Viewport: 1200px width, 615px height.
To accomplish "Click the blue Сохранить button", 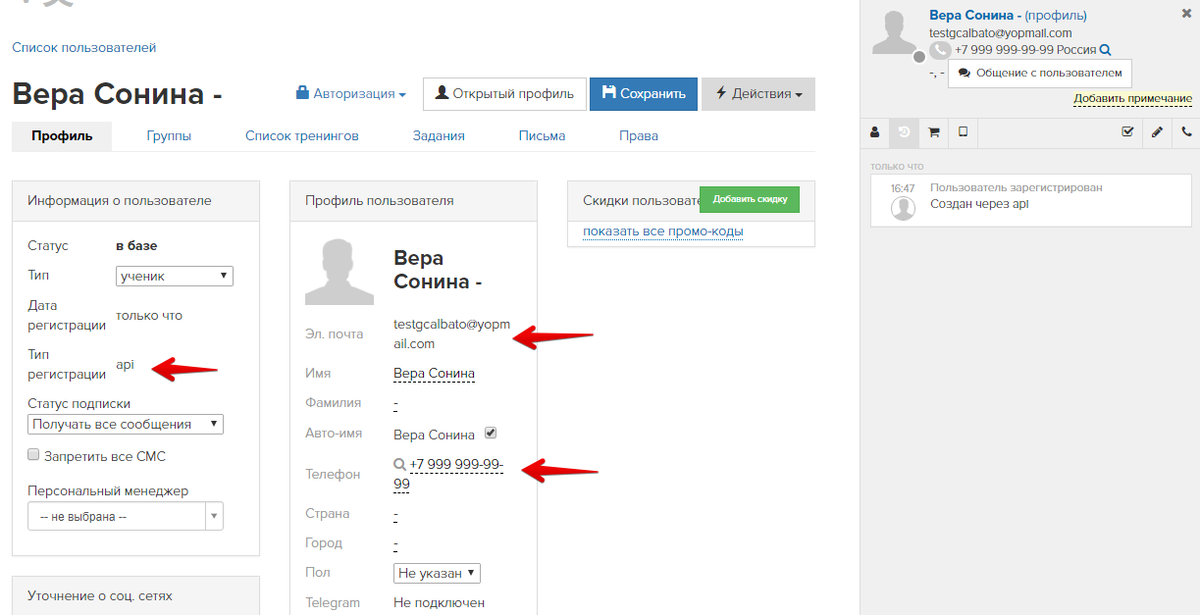I will coord(644,94).
